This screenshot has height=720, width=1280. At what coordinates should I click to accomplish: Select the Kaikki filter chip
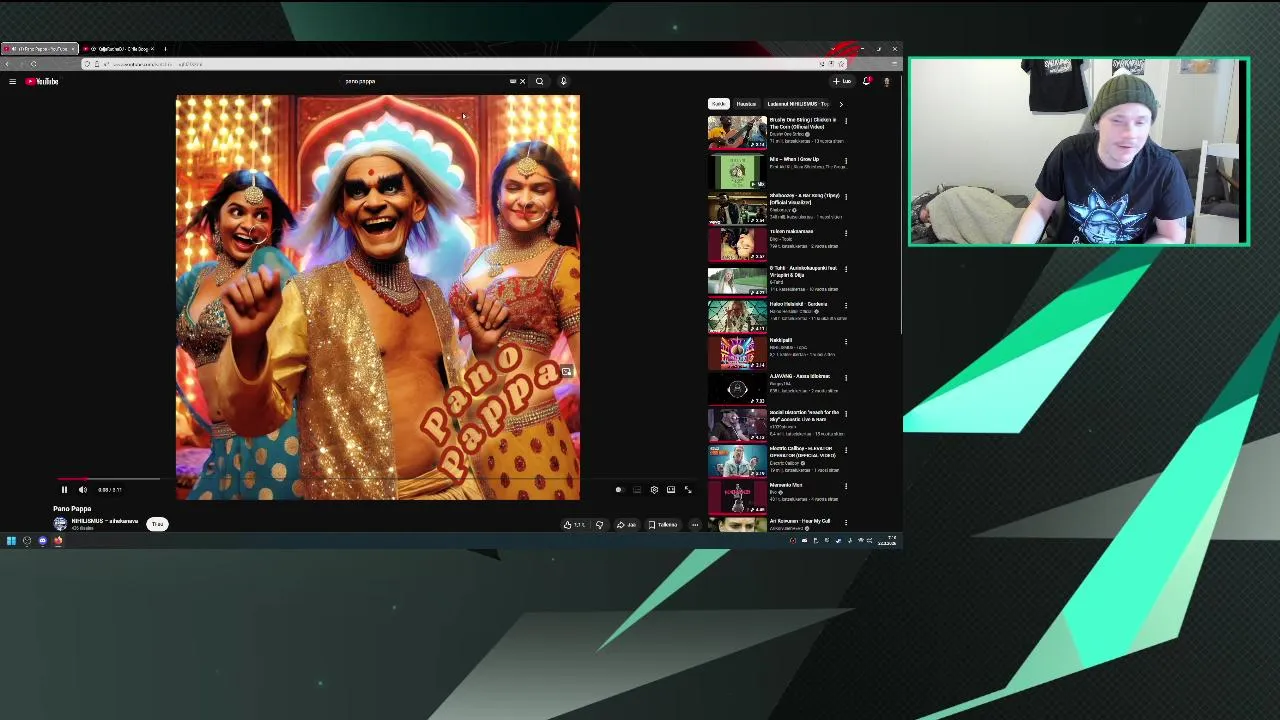tap(718, 104)
